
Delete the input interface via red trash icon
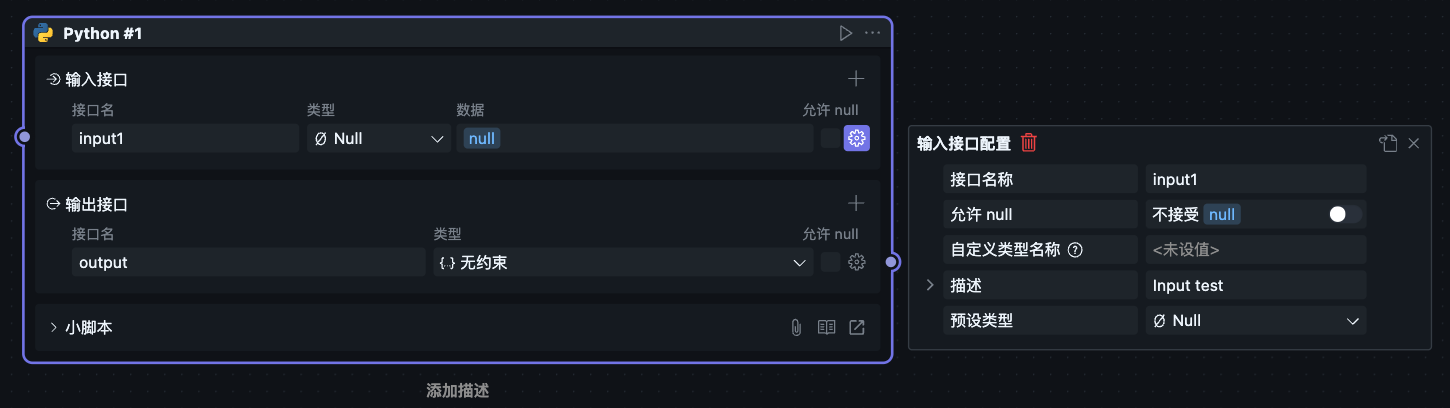(1029, 143)
